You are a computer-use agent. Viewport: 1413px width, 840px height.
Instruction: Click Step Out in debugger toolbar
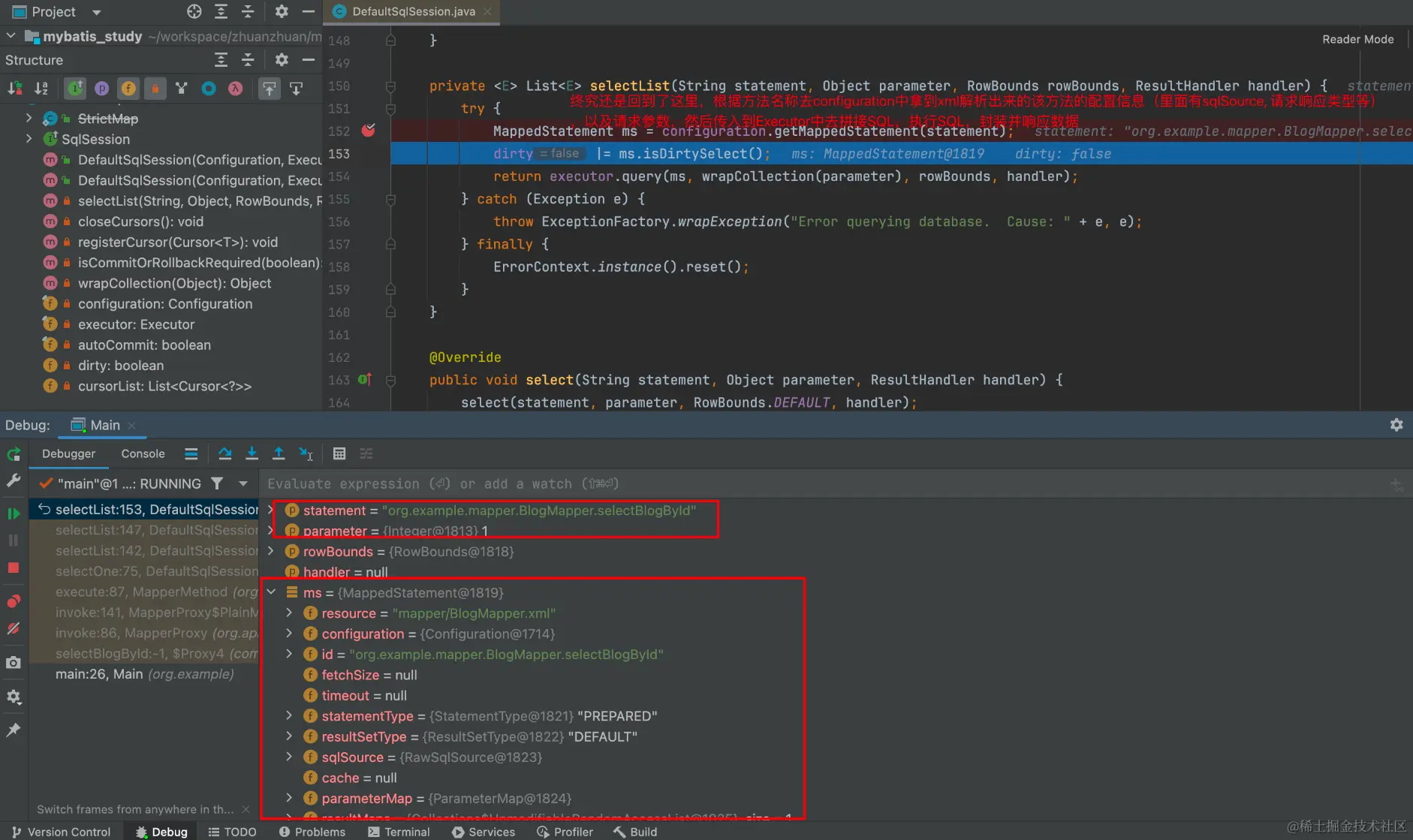[x=279, y=453]
